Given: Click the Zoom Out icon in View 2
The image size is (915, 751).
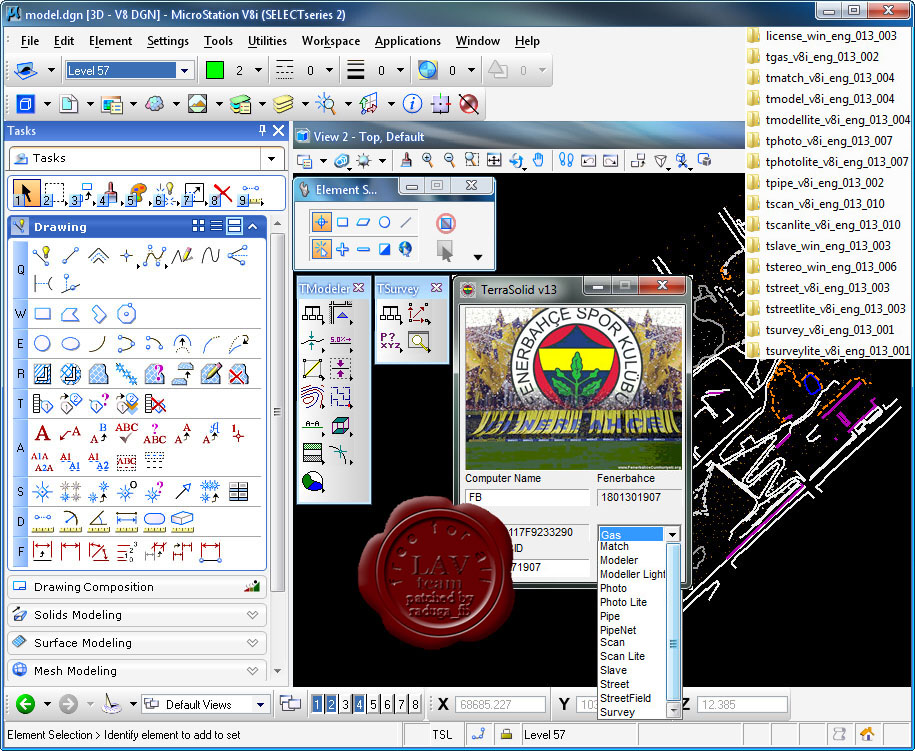Looking at the screenshot, I should [x=449, y=159].
